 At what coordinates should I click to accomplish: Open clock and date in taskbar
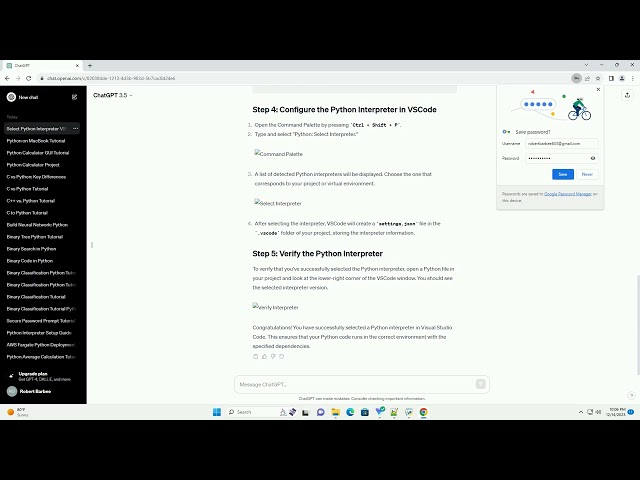[616, 412]
